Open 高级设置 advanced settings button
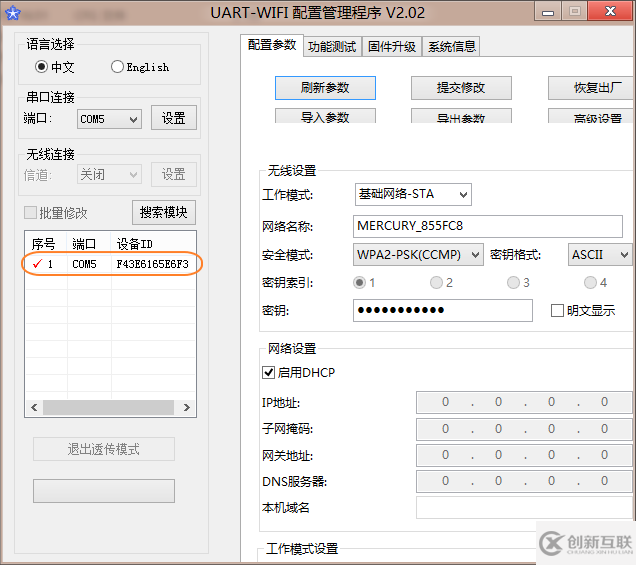636x565 pixels. (592, 116)
